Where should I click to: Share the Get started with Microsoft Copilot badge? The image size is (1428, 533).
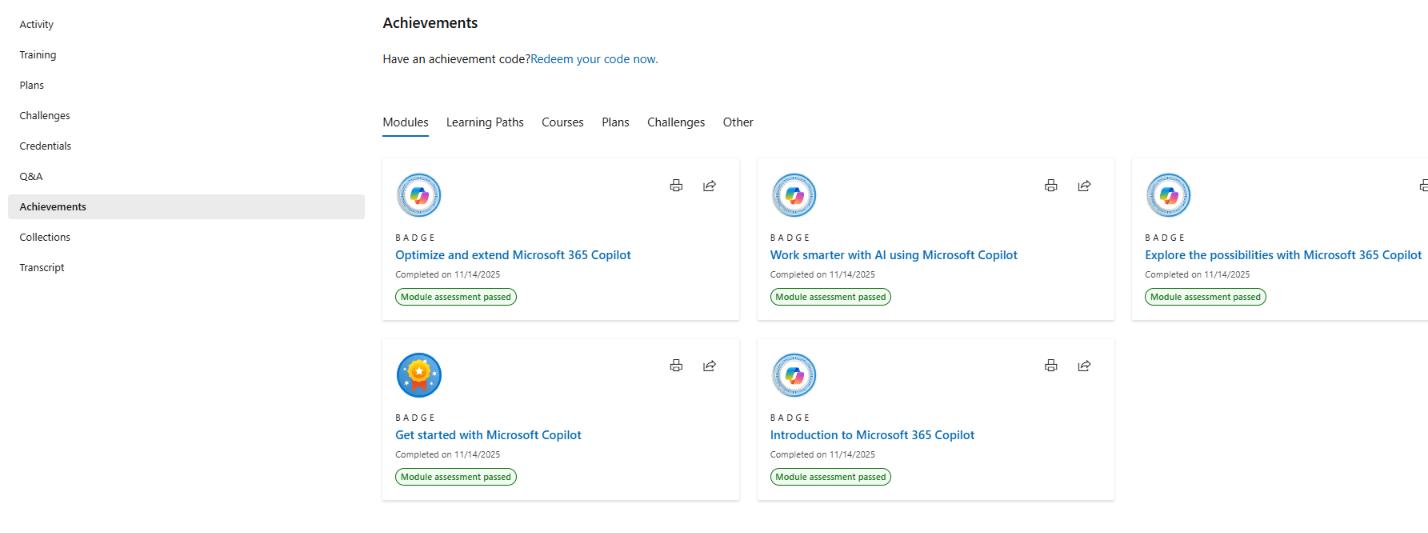tap(709, 365)
